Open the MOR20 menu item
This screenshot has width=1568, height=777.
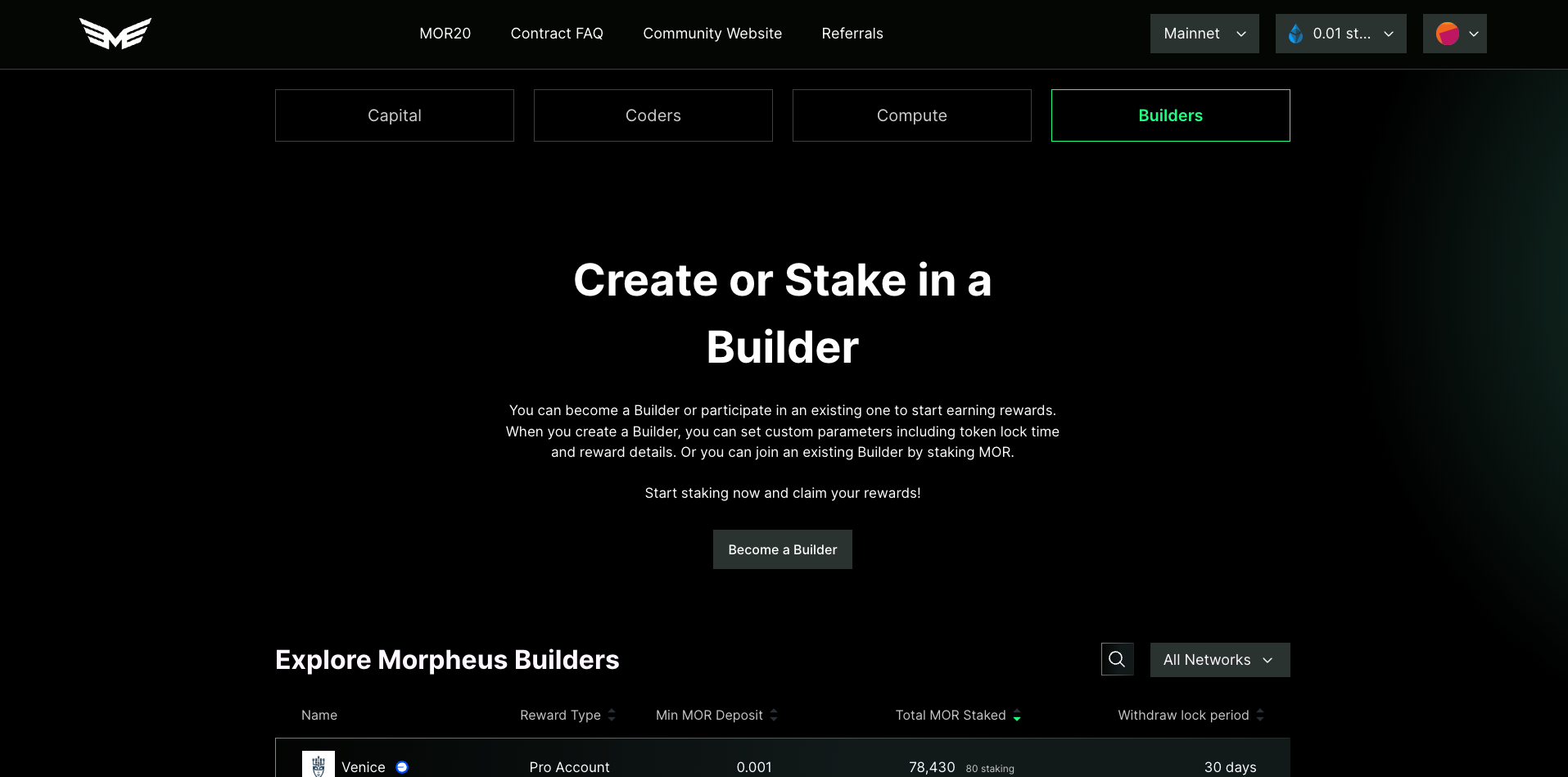445,34
